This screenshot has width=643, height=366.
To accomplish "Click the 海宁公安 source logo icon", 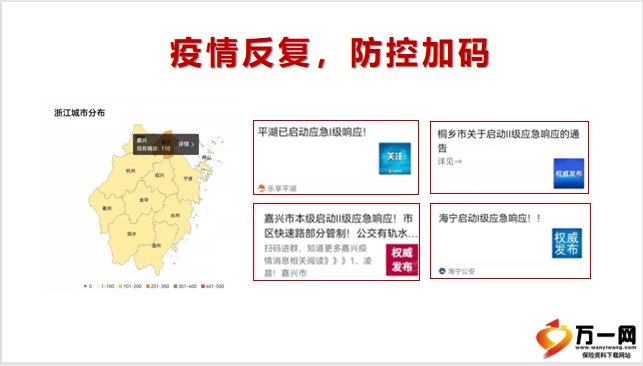I will click(x=442, y=271).
